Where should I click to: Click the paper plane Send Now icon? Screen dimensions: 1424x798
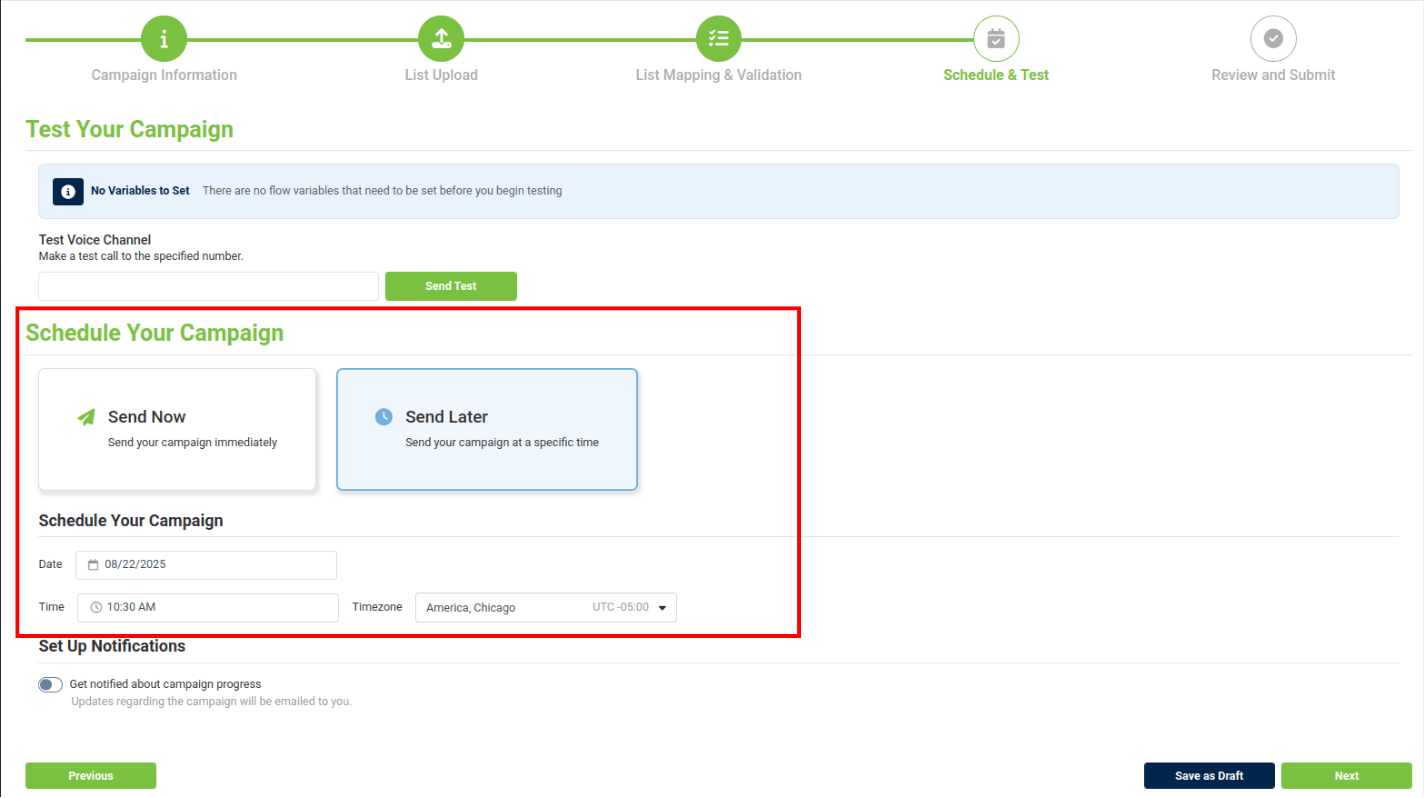coord(87,417)
